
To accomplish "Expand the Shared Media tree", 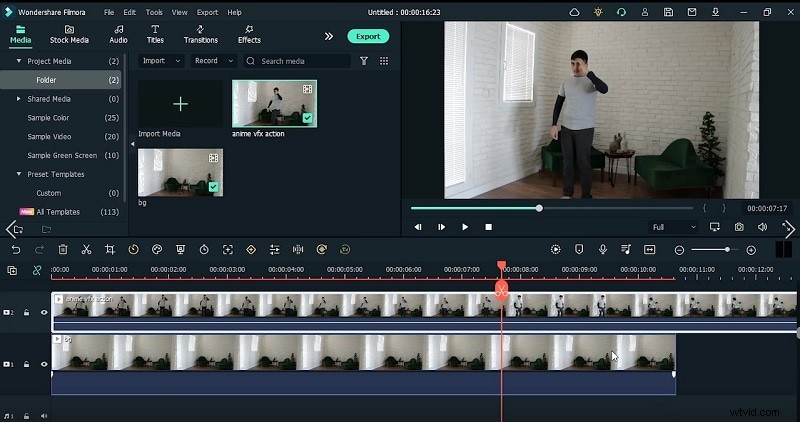I will tap(19, 98).
